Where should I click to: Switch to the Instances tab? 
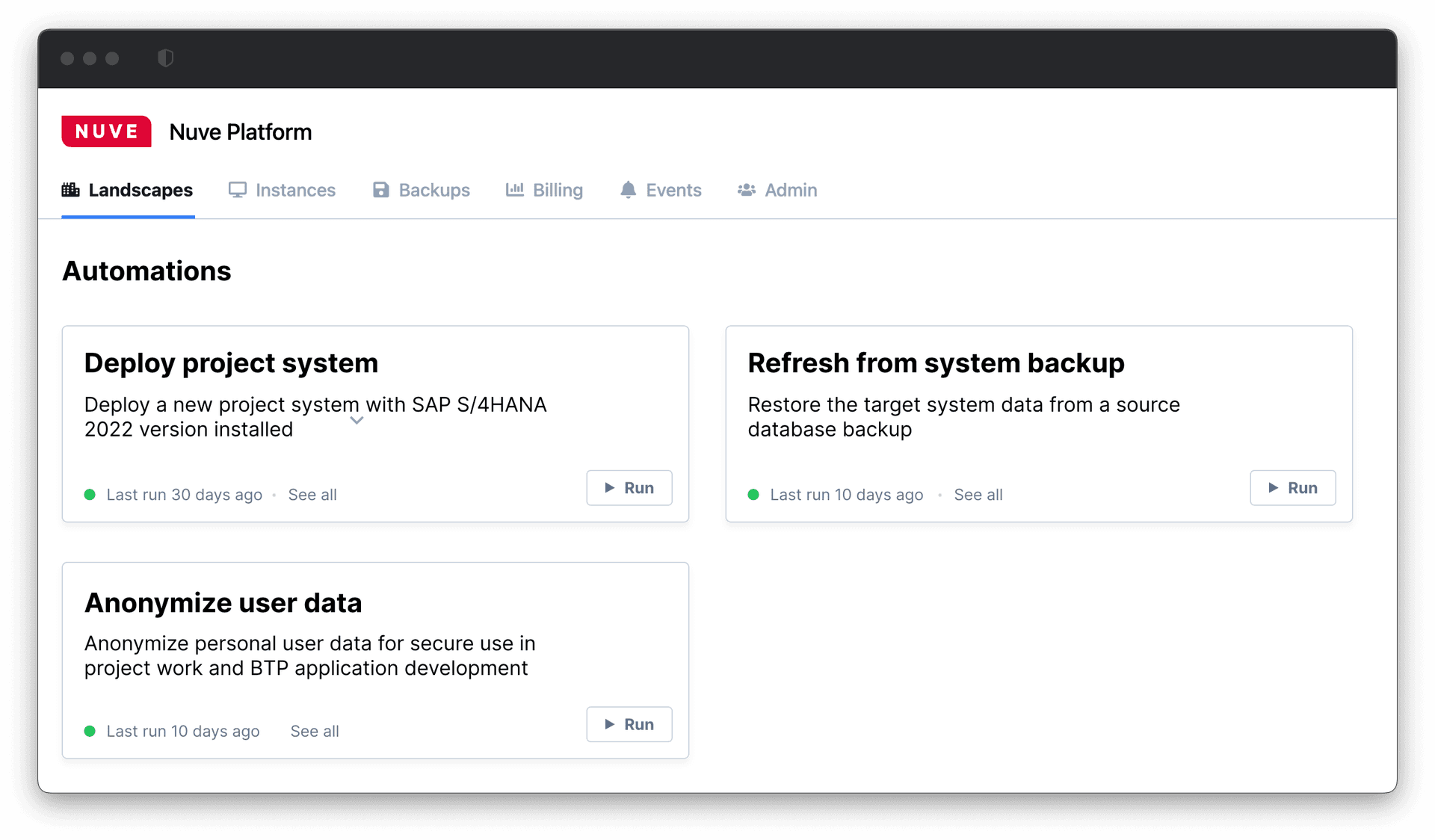(x=282, y=190)
